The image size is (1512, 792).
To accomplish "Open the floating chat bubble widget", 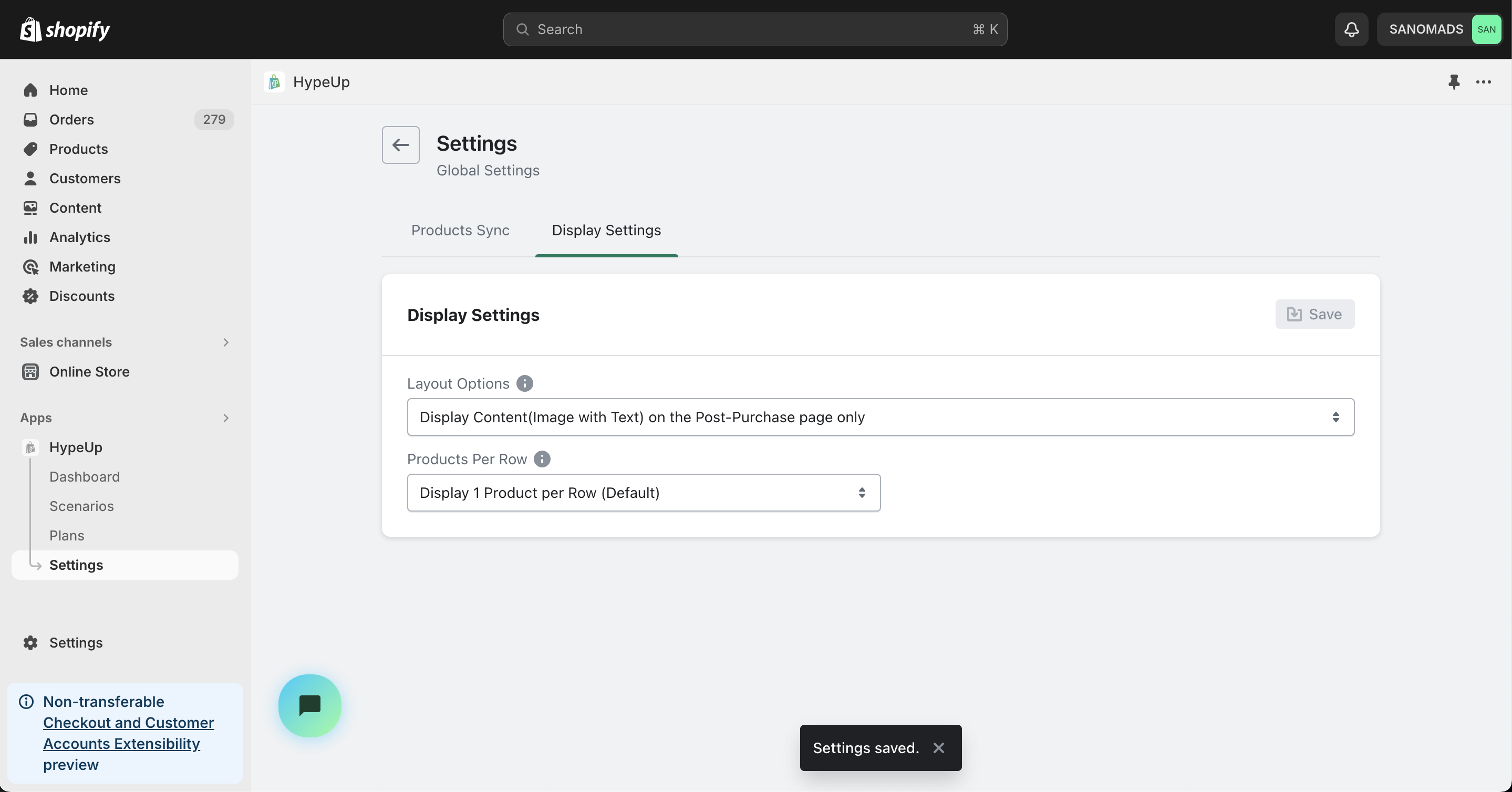I will point(309,705).
